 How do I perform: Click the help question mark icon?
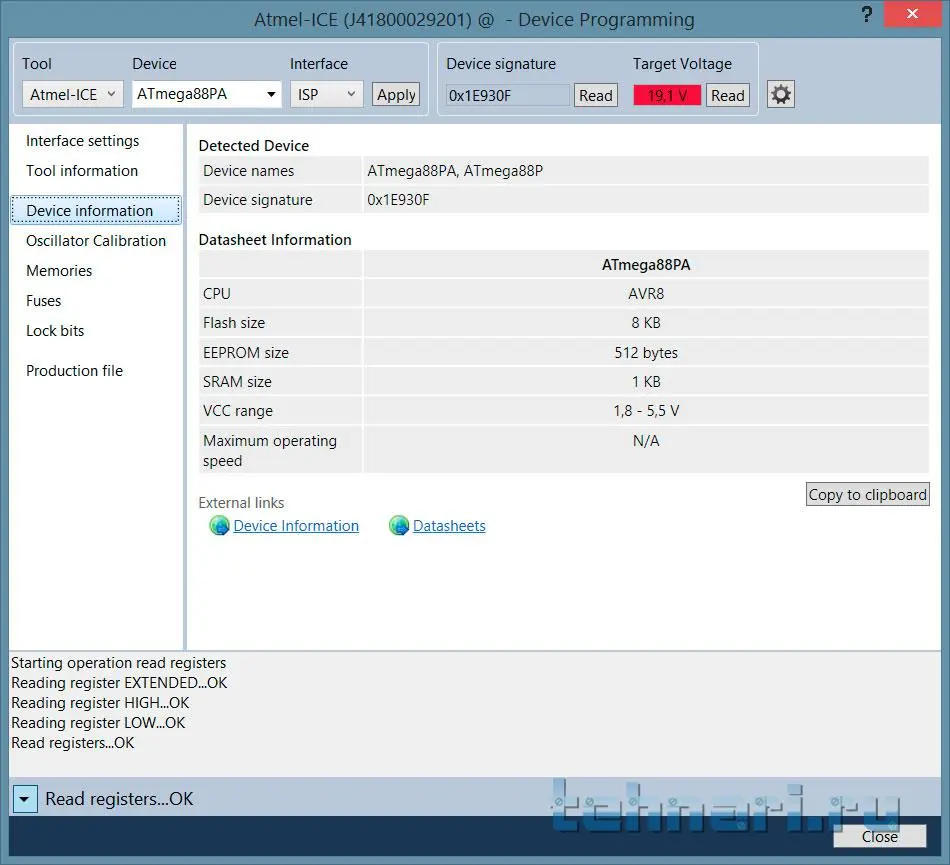[866, 14]
